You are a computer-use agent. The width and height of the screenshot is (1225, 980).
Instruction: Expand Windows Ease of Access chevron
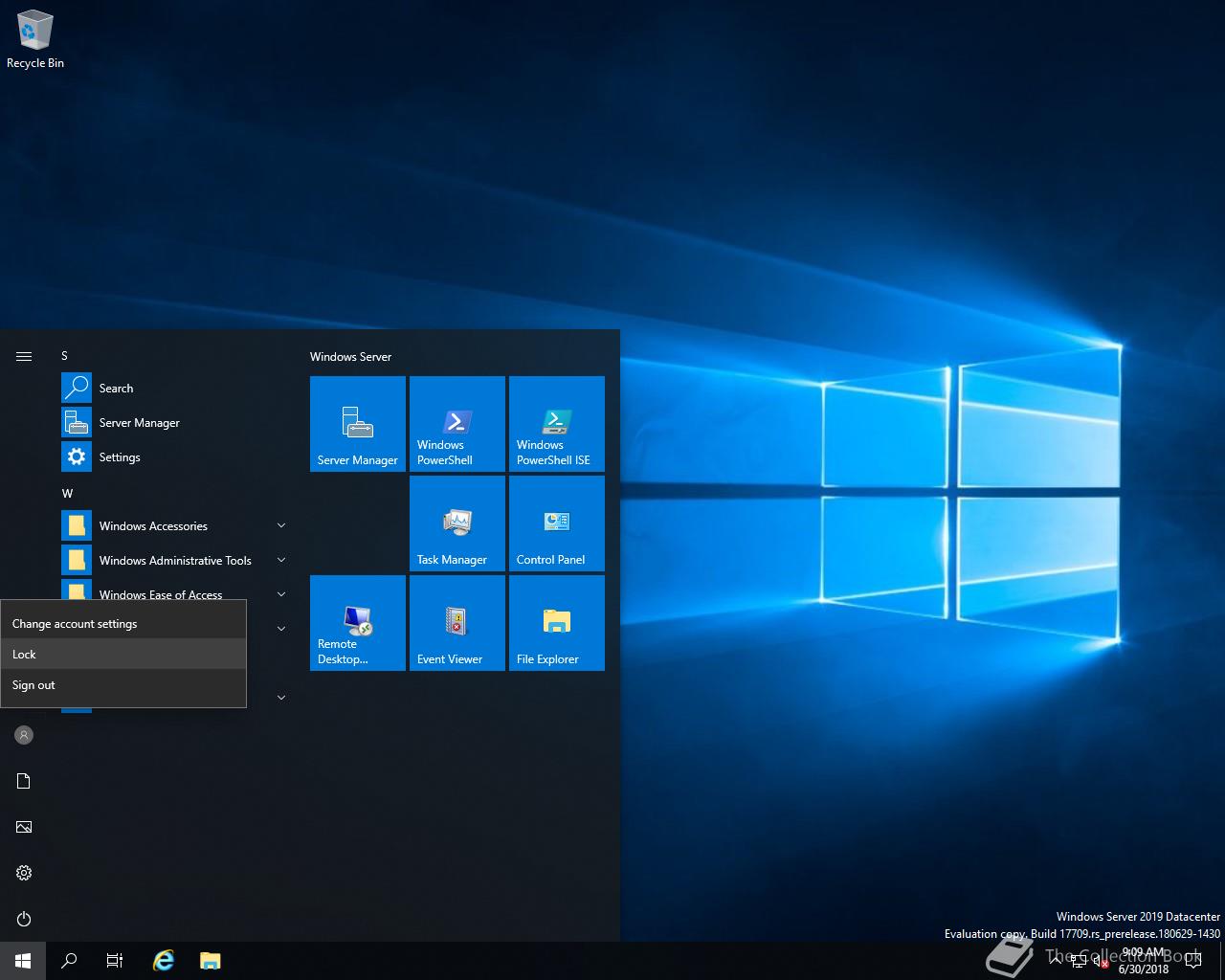[x=281, y=594]
